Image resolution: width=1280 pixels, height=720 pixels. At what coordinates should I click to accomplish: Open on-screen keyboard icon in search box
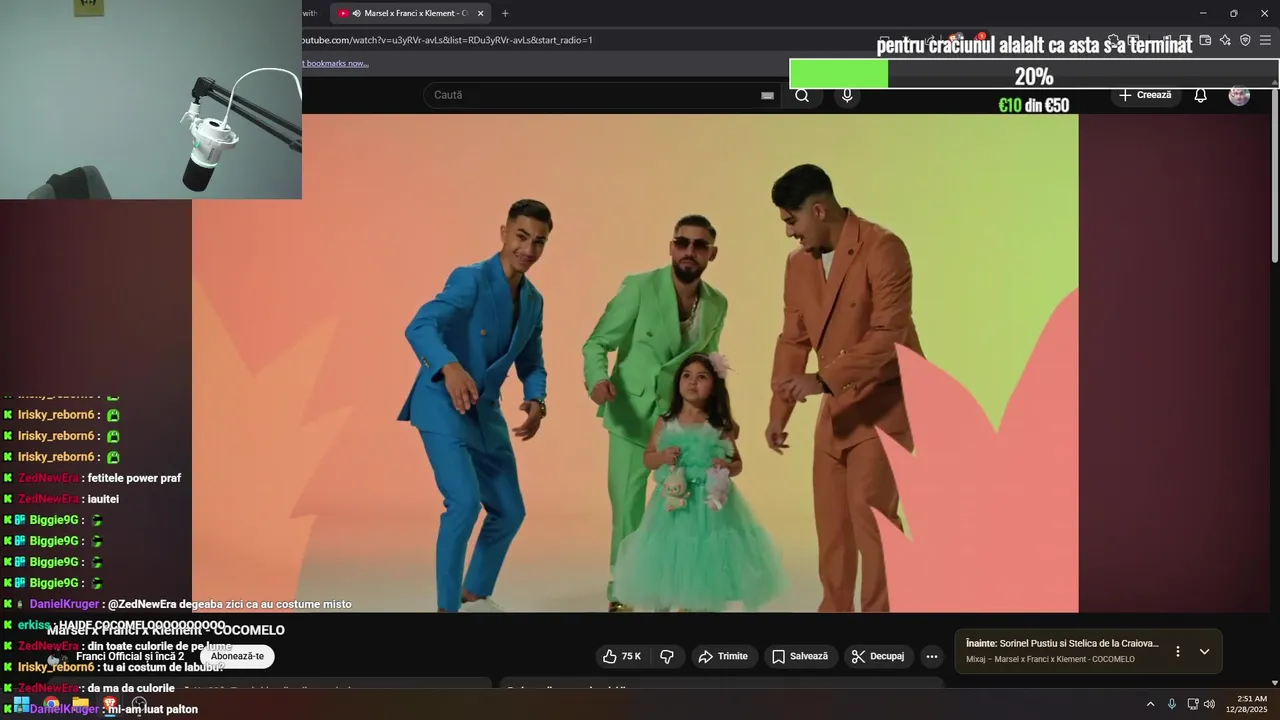click(767, 95)
